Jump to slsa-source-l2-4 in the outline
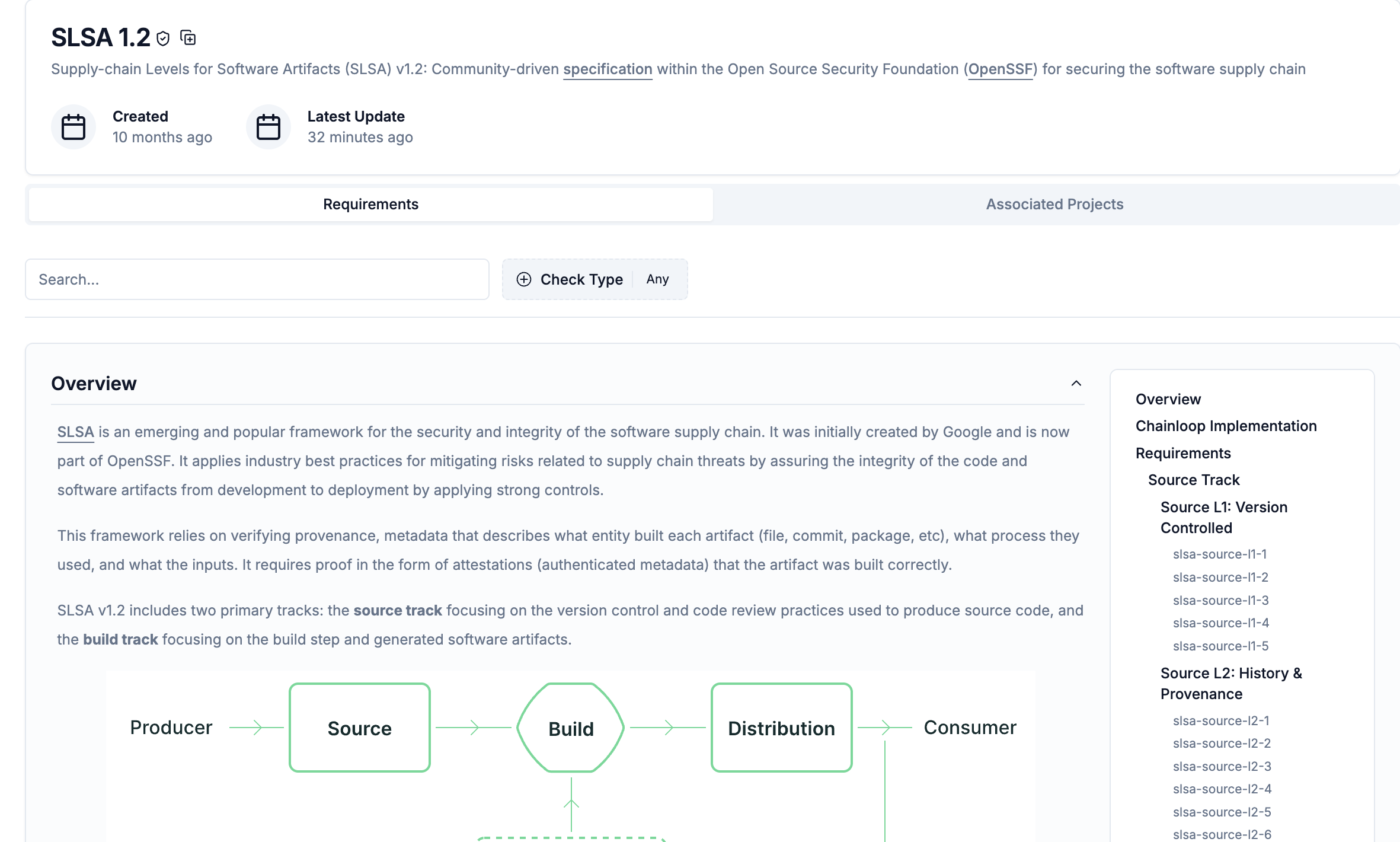 pyautogui.click(x=1222, y=789)
